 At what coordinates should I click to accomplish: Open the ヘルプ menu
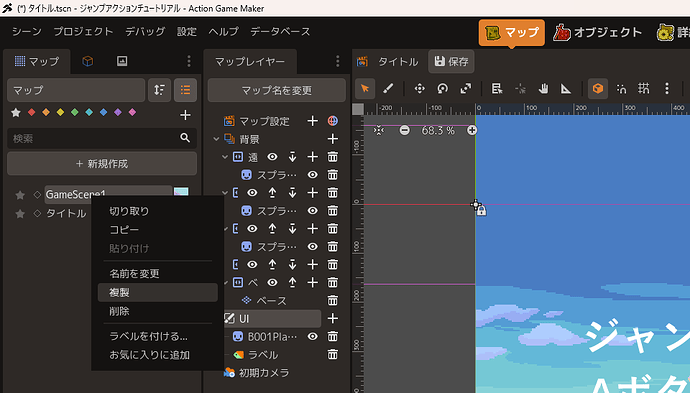coord(224,32)
